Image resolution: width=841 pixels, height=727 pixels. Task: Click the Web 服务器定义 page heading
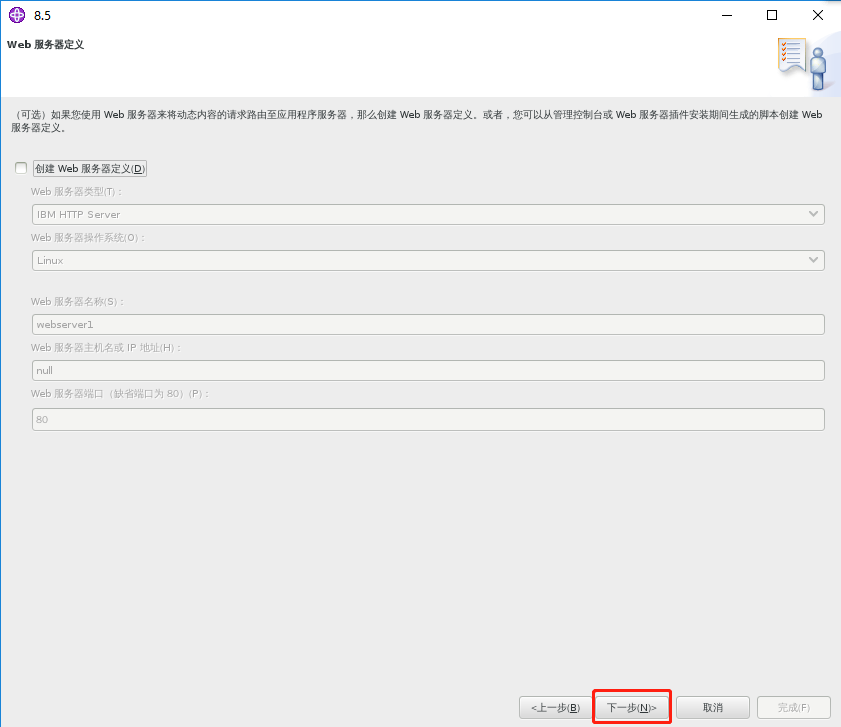46,45
